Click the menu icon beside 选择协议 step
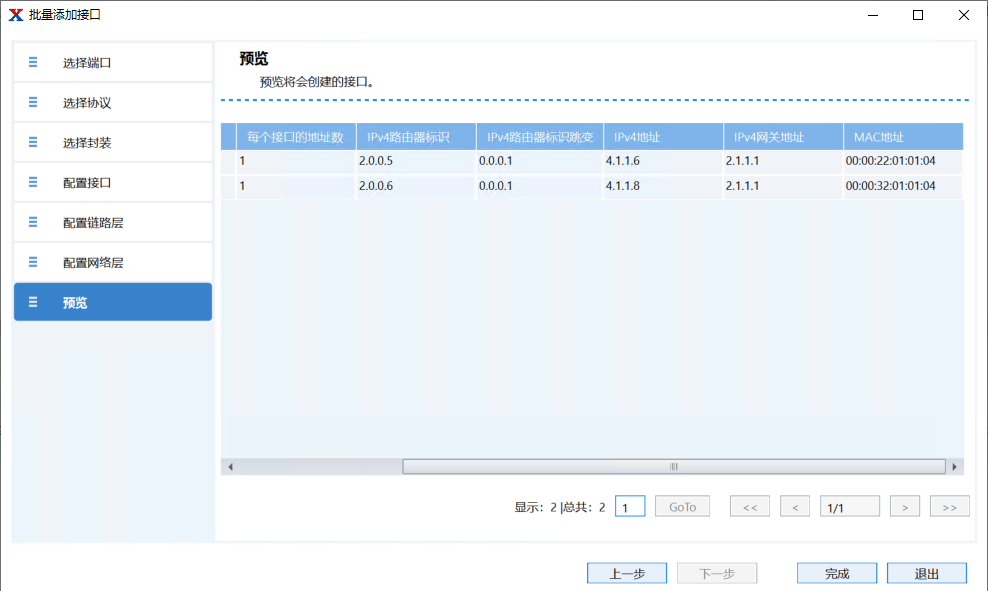The width and height of the screenshot is (988, 591). pos(33,102)
